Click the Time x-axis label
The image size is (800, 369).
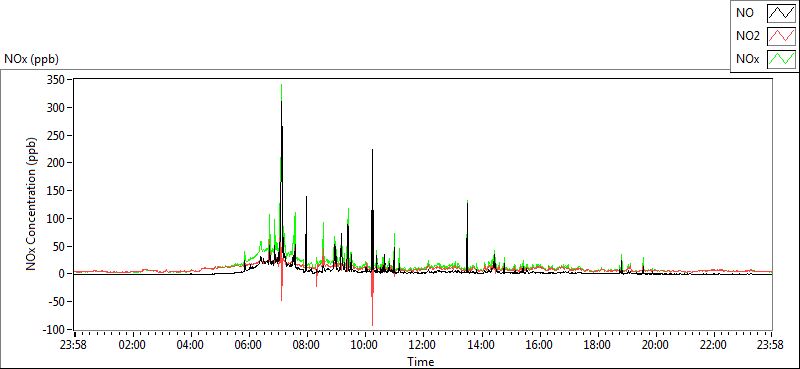pyautogui.click(x=421, y=362)
